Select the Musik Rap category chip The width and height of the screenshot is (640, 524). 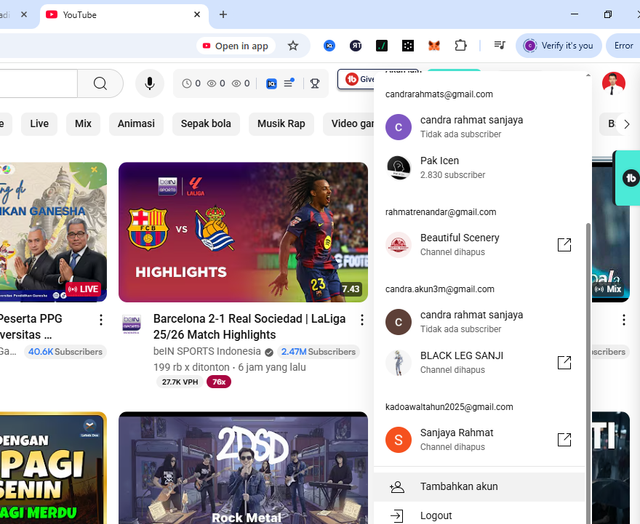[281, 124]
